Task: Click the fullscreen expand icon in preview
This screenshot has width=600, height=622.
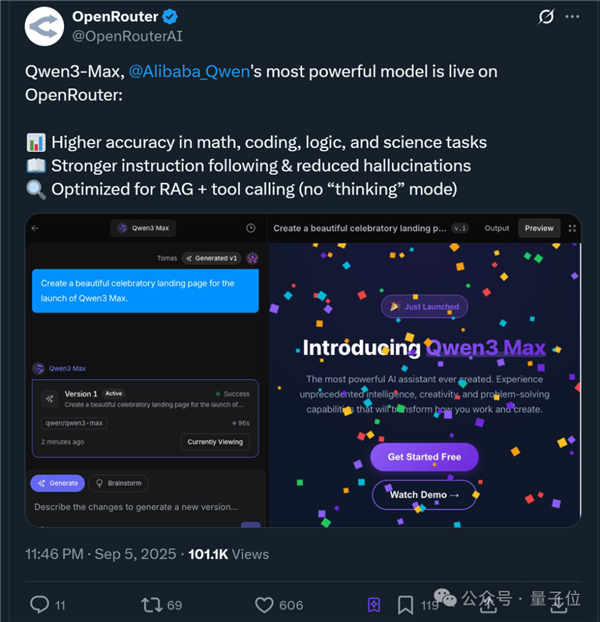Action: click(572, 228)
